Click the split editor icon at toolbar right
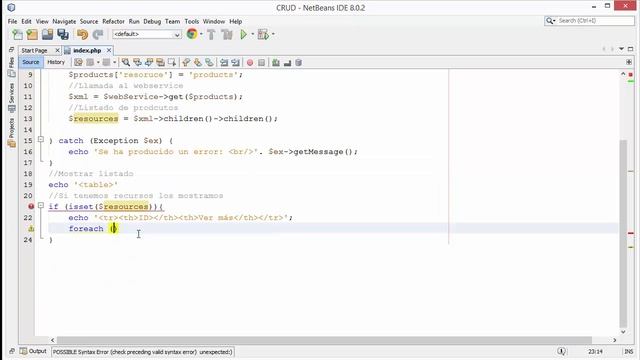The width and height of the screenshot is (640, 360). click(629, 62)
